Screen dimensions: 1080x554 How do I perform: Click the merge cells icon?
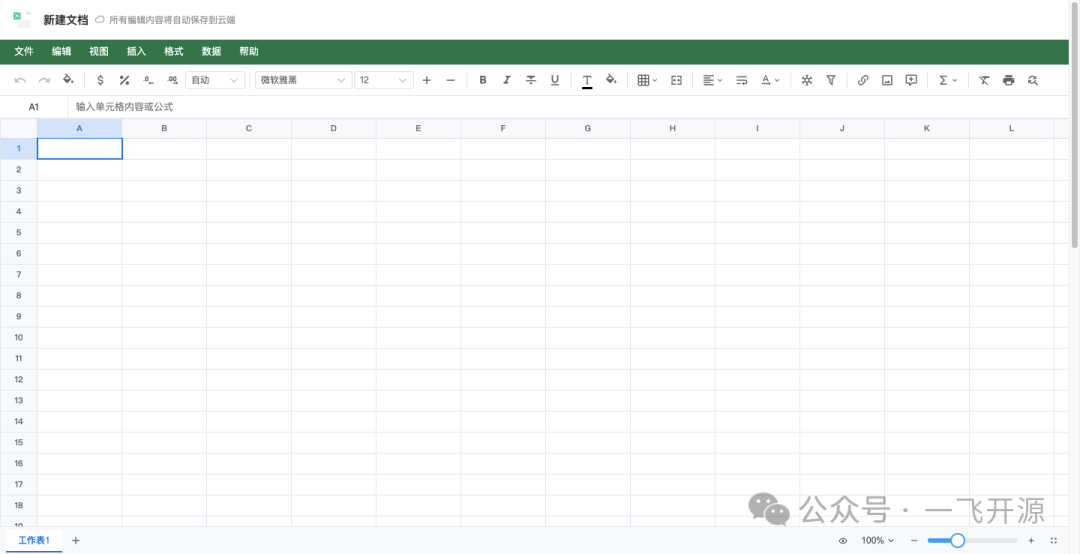(676, 80)
